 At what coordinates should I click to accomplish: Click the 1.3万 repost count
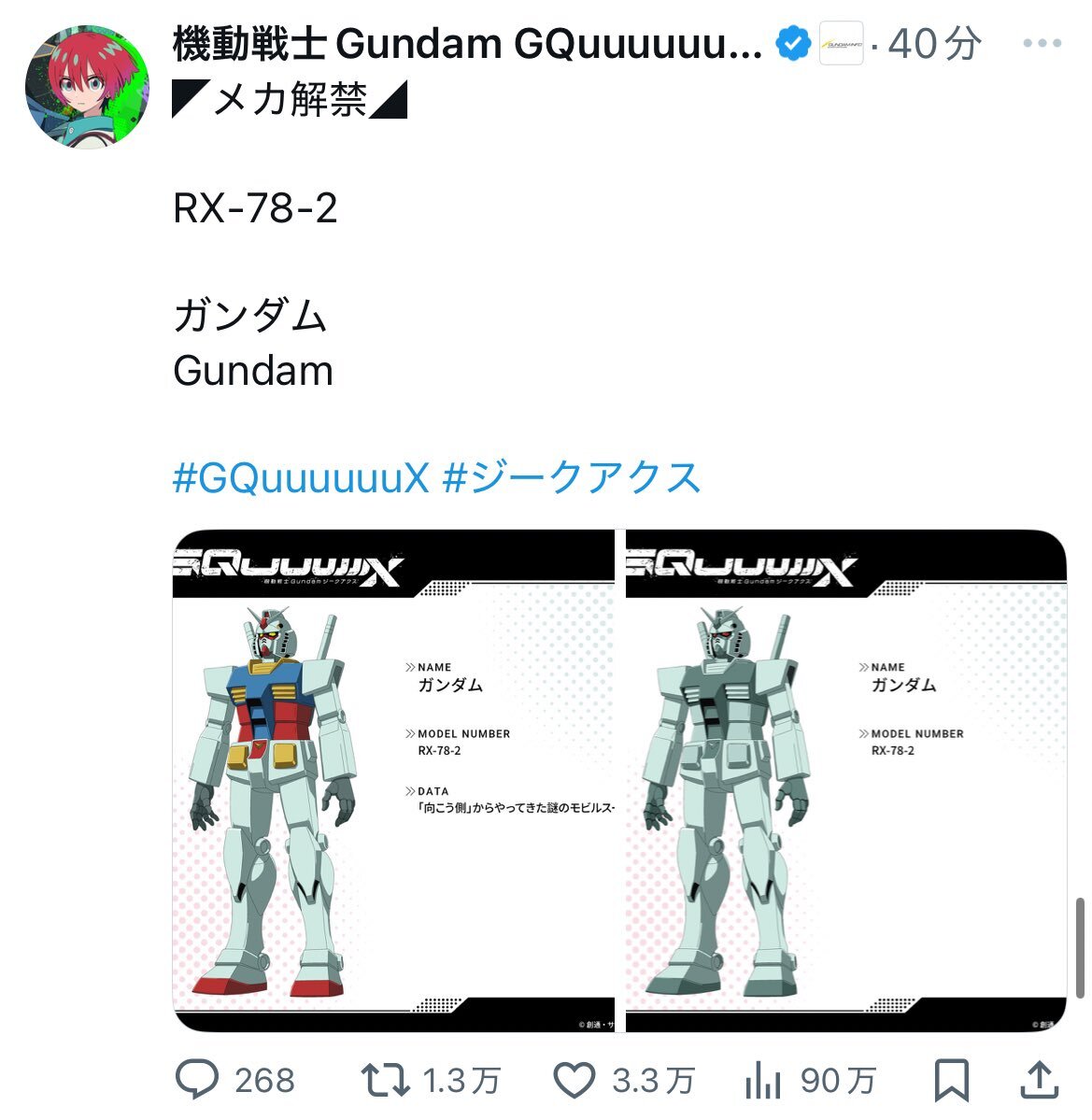[461, 1081]
